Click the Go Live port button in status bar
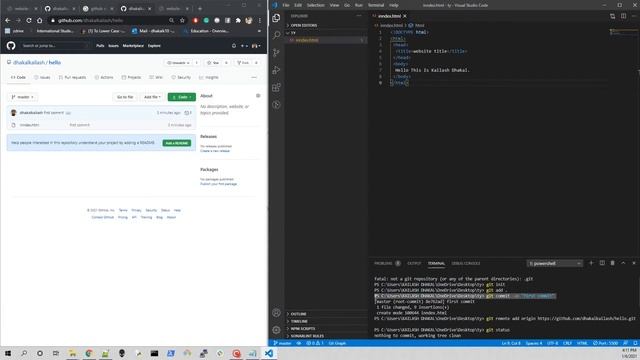 tap(605, 343)
